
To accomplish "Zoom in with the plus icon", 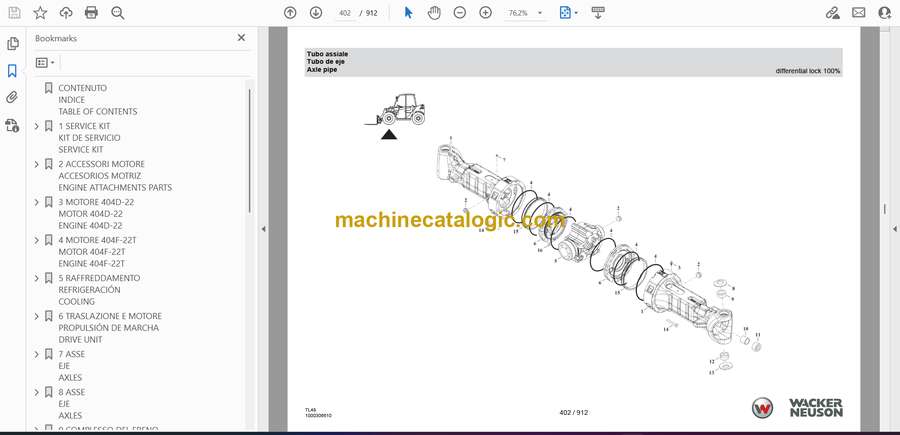I will point(486,13).
